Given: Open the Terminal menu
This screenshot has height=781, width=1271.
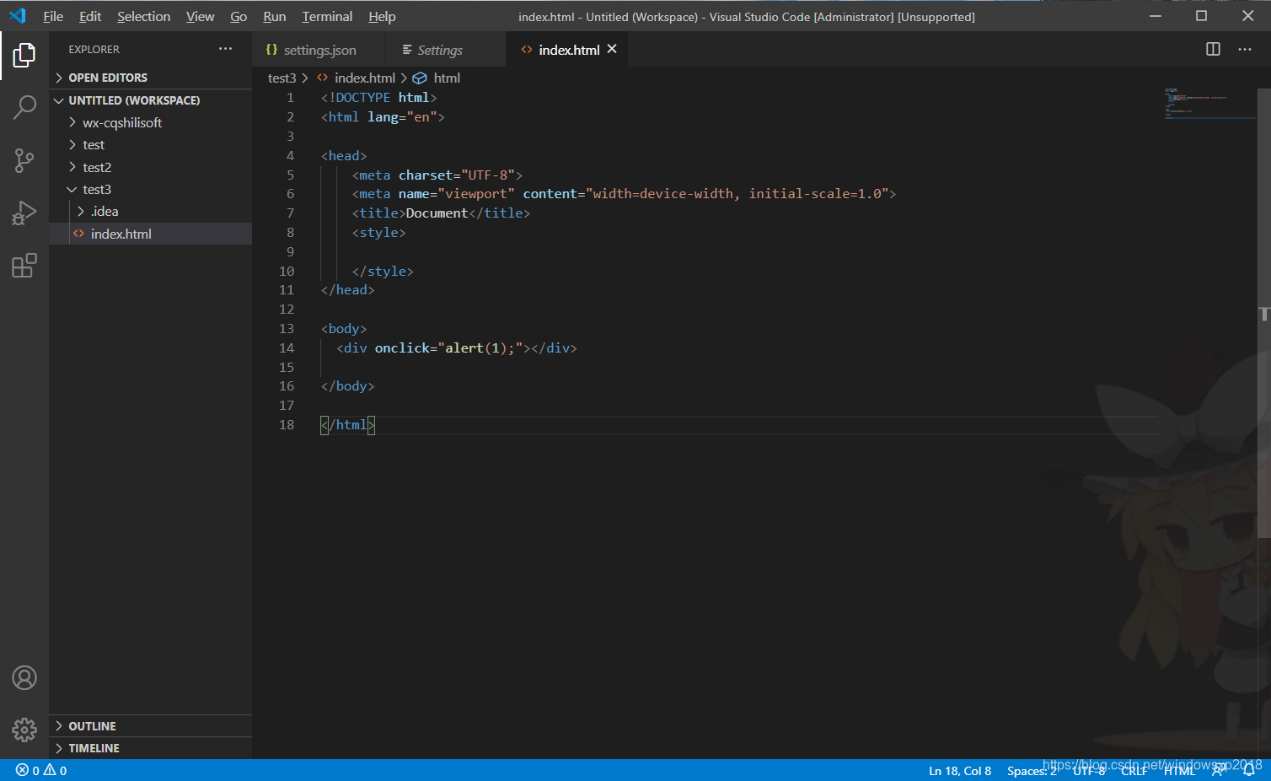Looking at the screenshot, I should 327,17.
